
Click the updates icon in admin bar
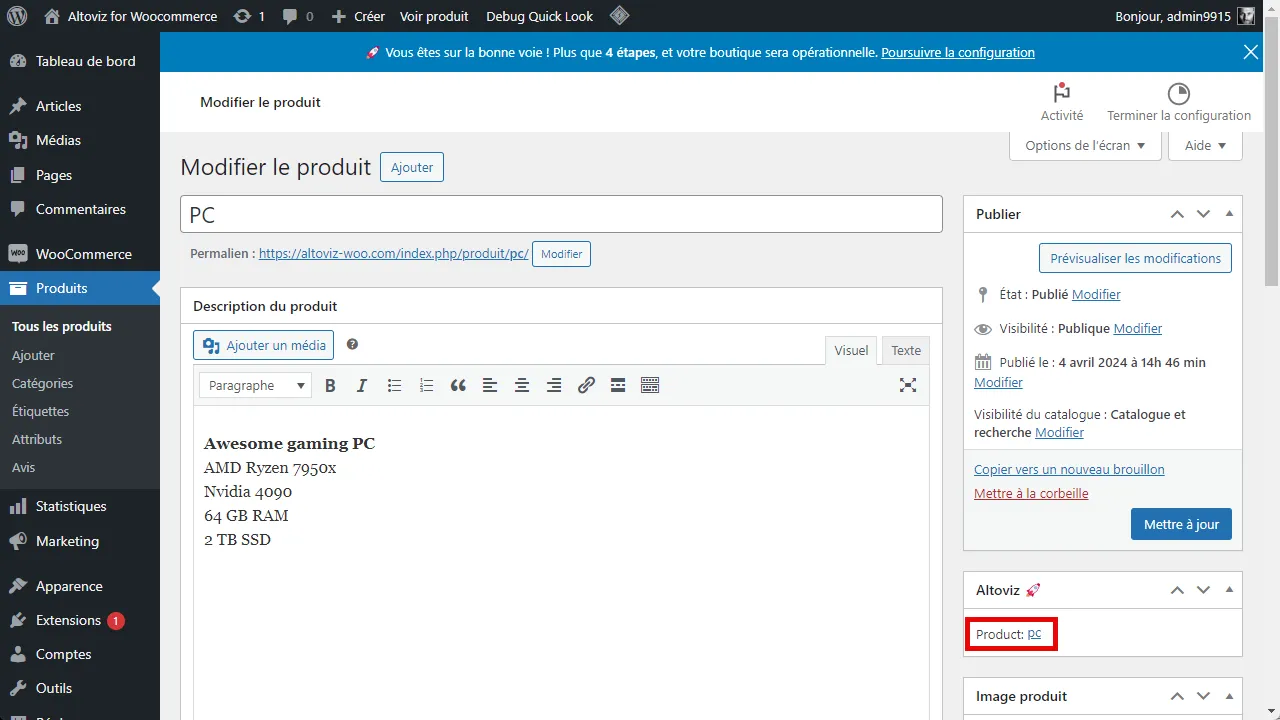pos(243,16)
